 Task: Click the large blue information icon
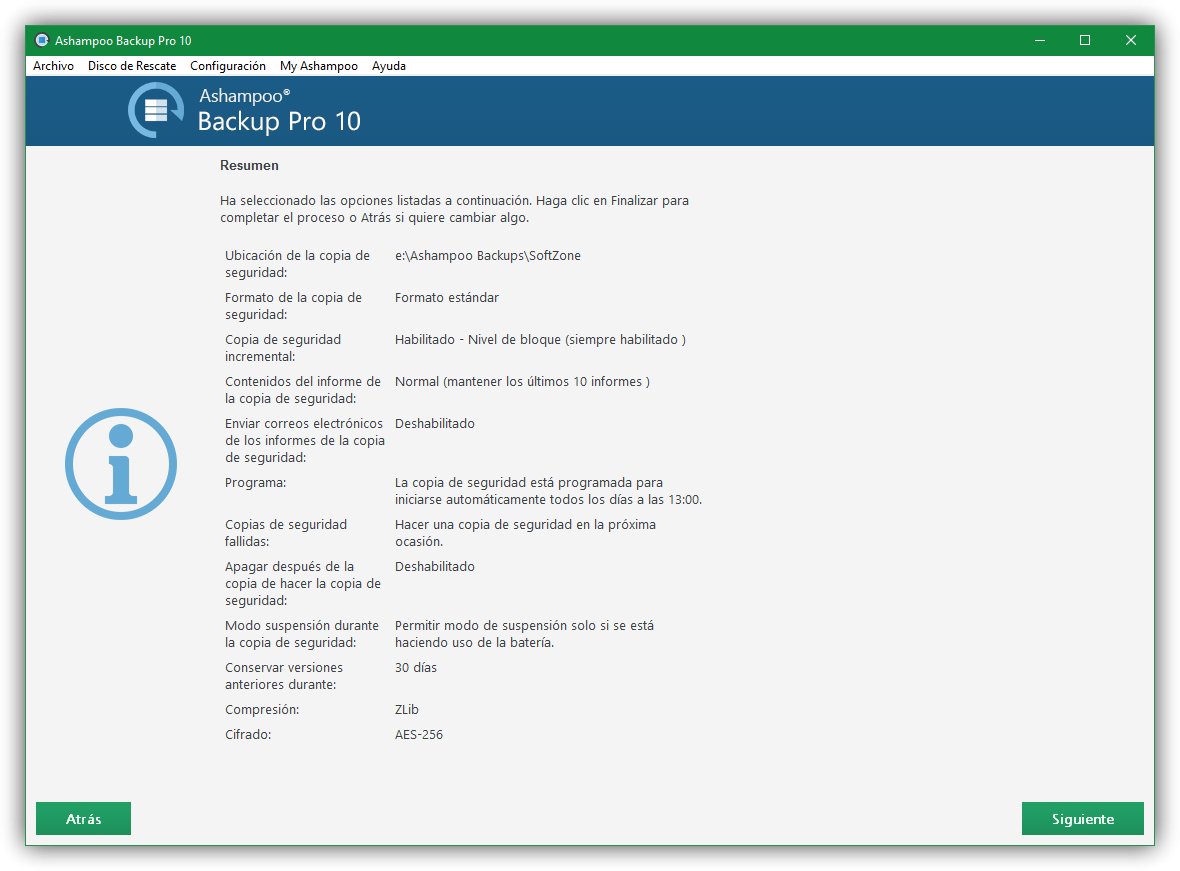click(121, 464)
